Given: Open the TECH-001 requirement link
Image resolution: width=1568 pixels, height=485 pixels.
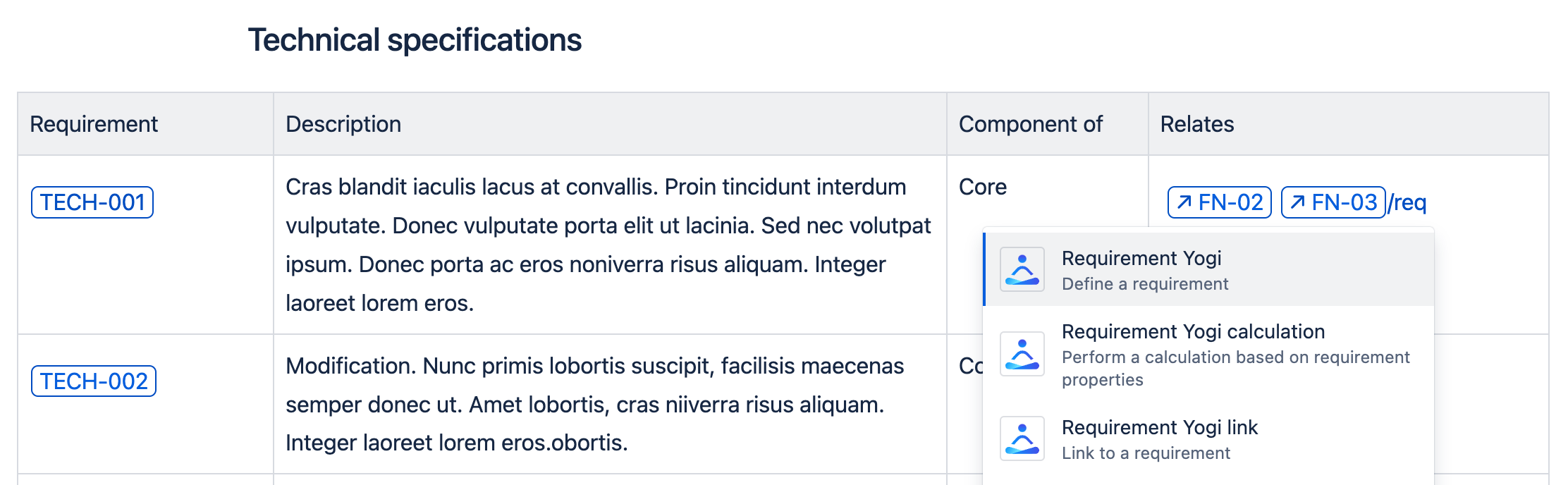Looking at the screenshot, I should pyautogui.click(x=92, y=202).
